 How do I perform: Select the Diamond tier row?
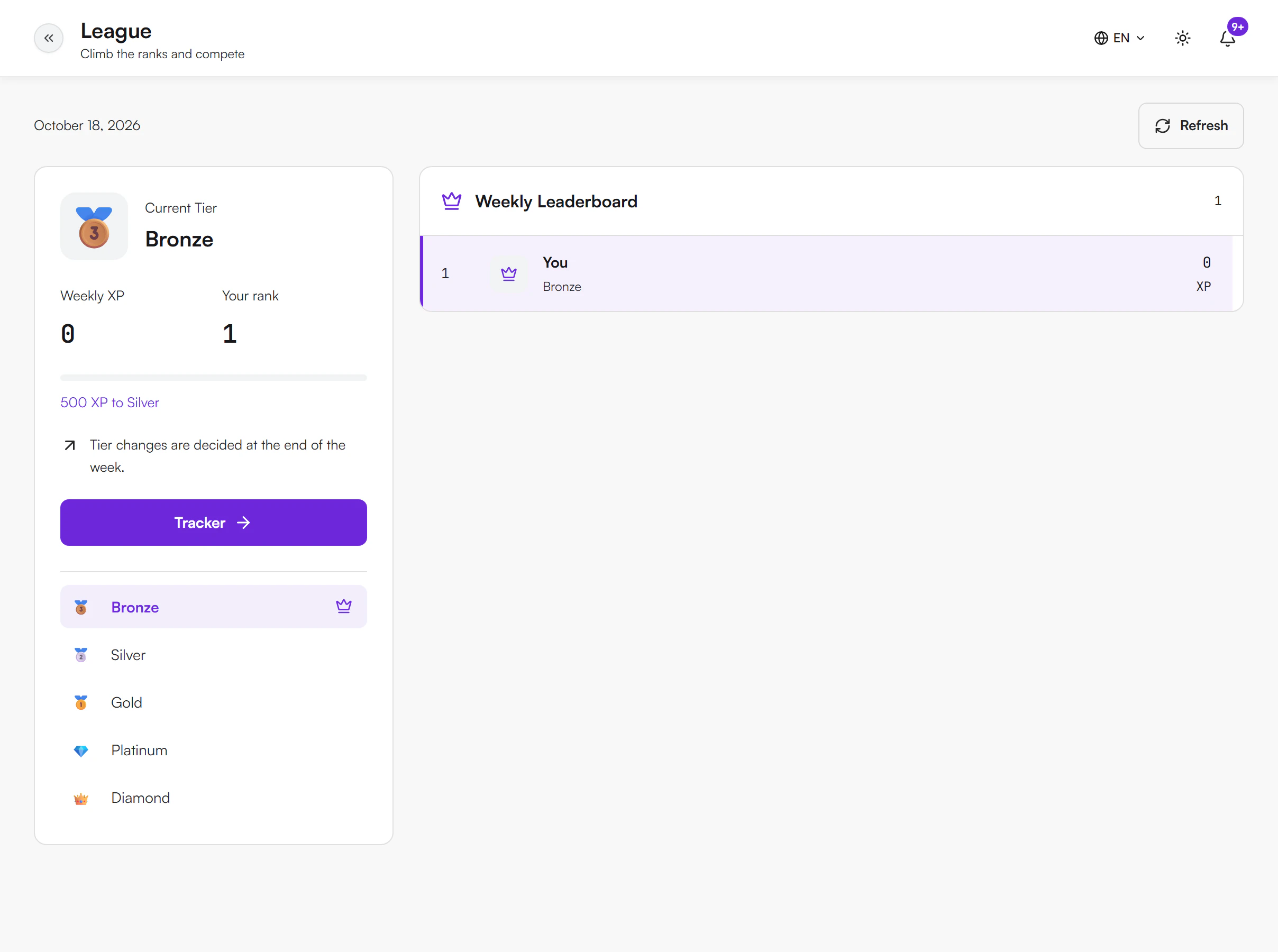point(213,798)
